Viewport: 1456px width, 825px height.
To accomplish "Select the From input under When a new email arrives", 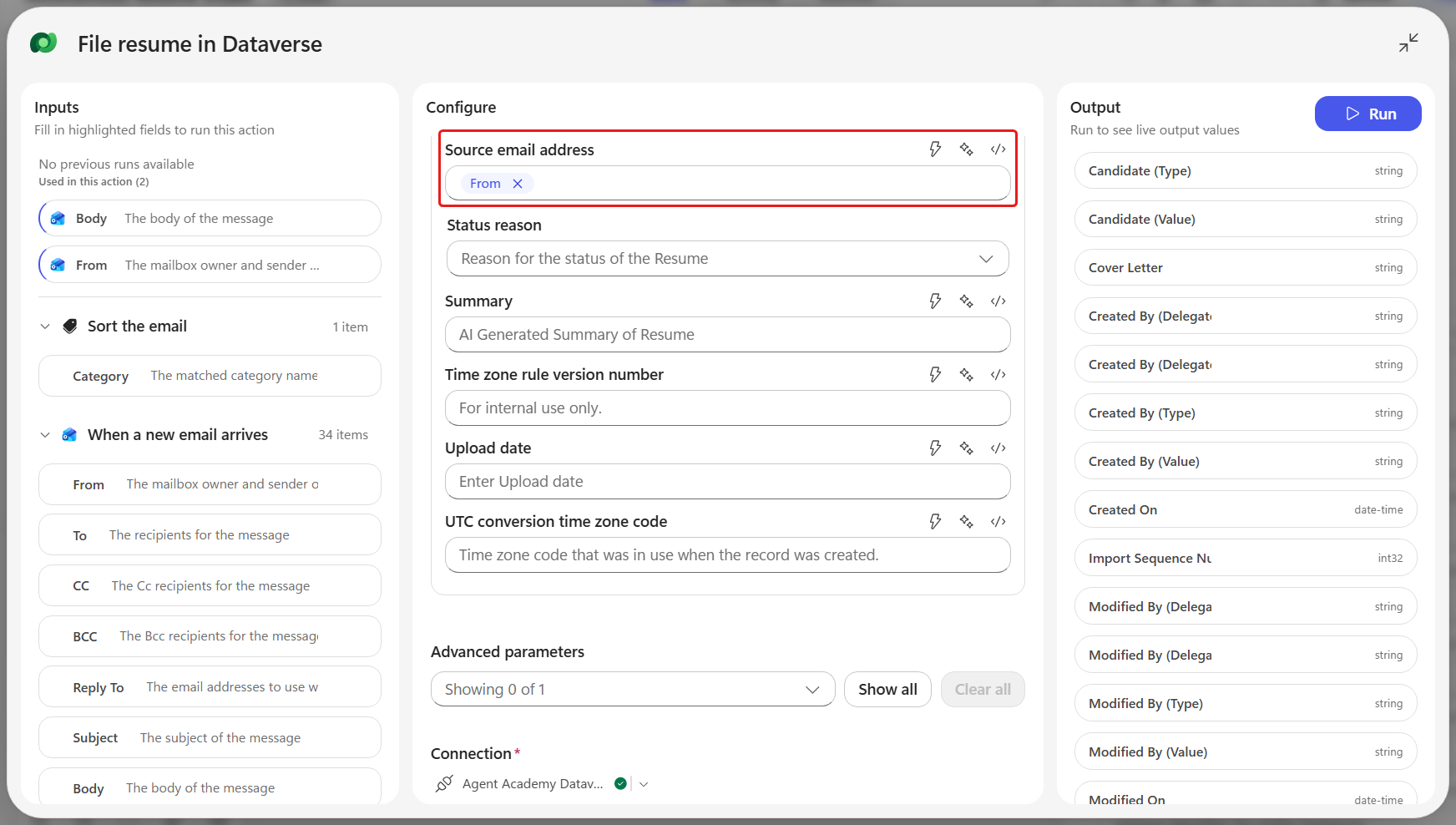I will (x=210, y=484).
